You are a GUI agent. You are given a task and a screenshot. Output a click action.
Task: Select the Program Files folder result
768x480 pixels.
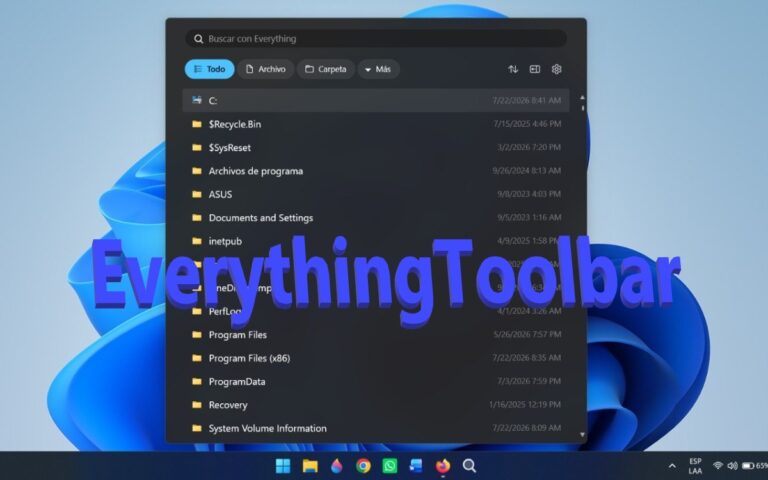point(376,335)
